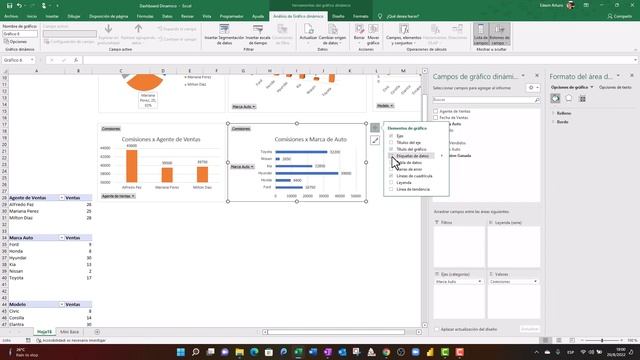This screenshot has width=640, height=360.
Task: Open Agente de Ventas pivot table filter
Action: tap(62, 198)
